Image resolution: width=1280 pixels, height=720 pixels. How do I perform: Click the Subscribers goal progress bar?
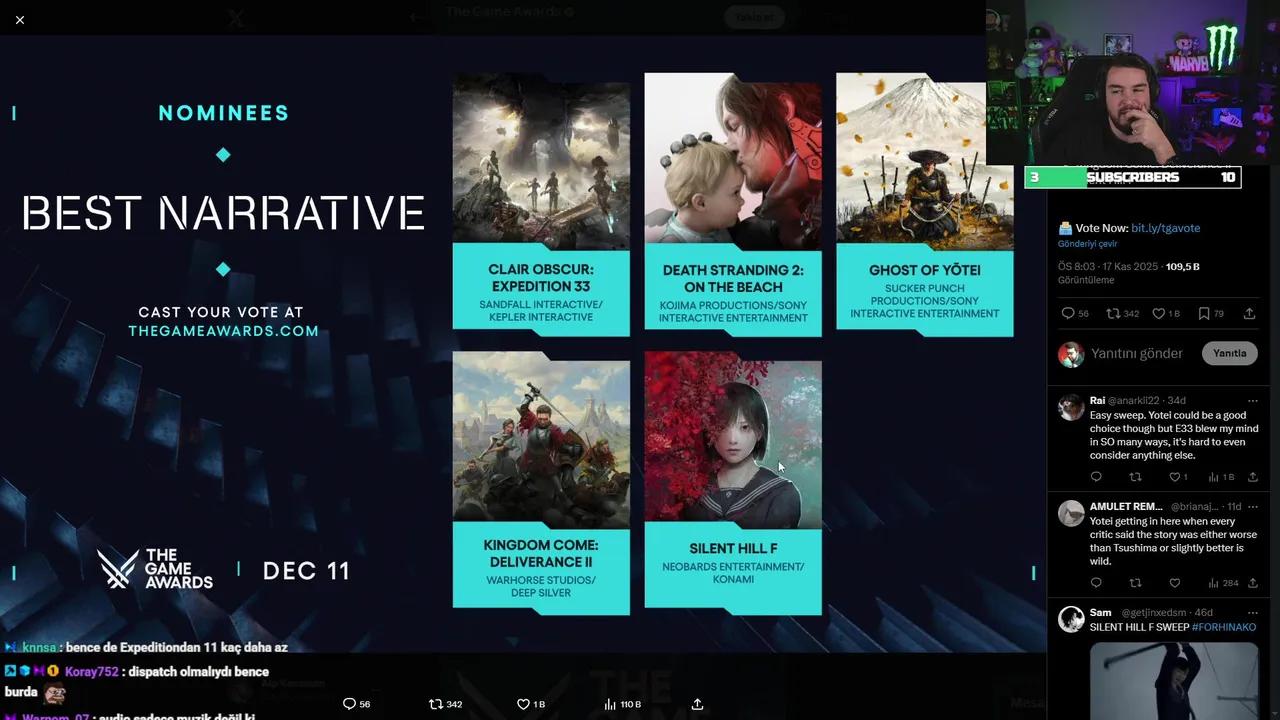pos(1132,177)
